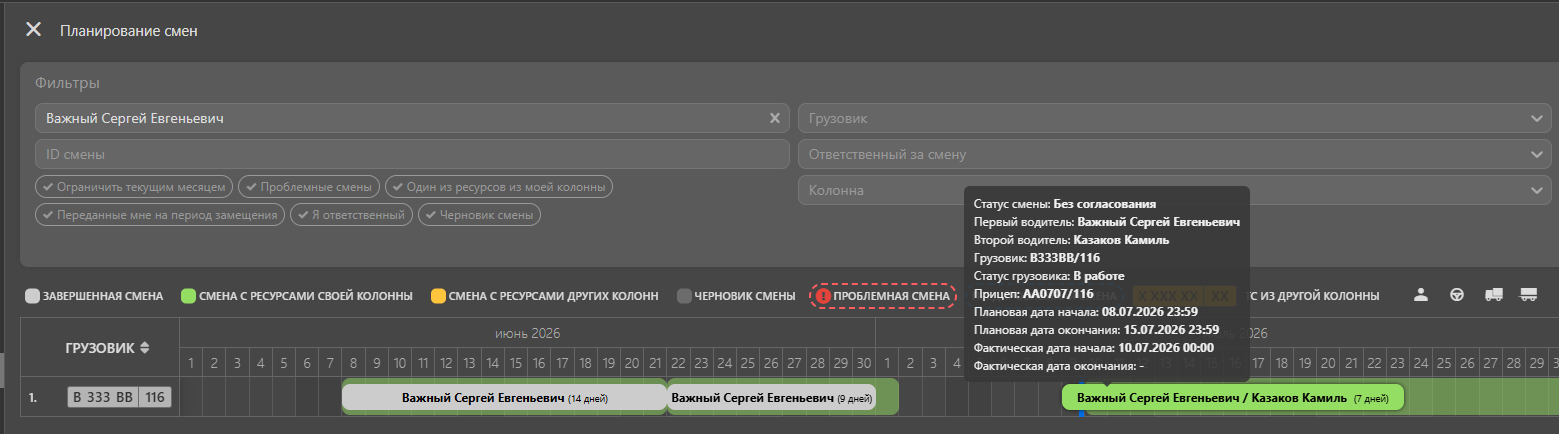This screenshot has width=1559, height=434.
Task: Toggle the Ограничить текущим месяцем chip
Action: click(135, 187)
